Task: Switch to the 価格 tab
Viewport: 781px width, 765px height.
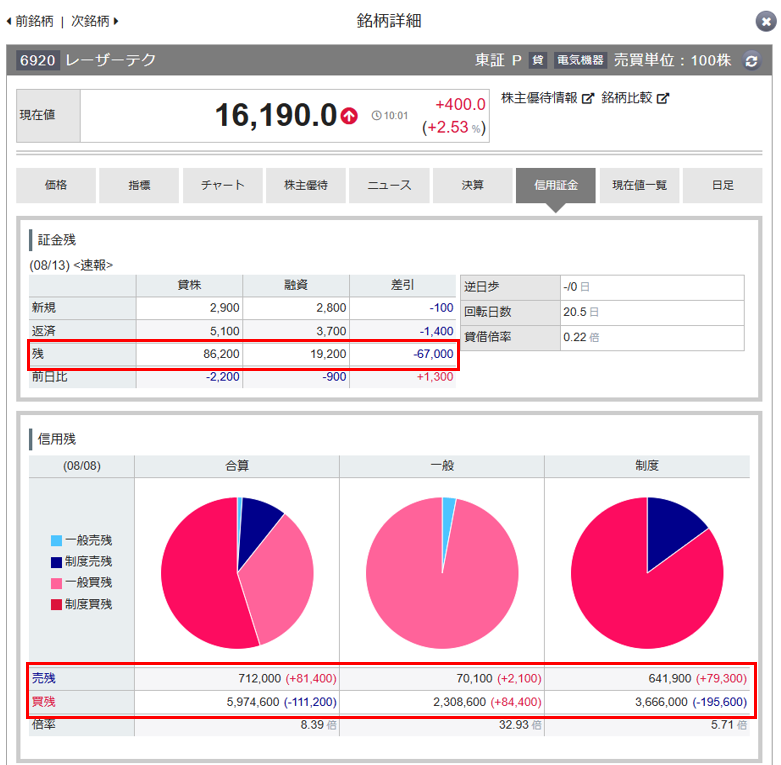Action: [56, 186]
